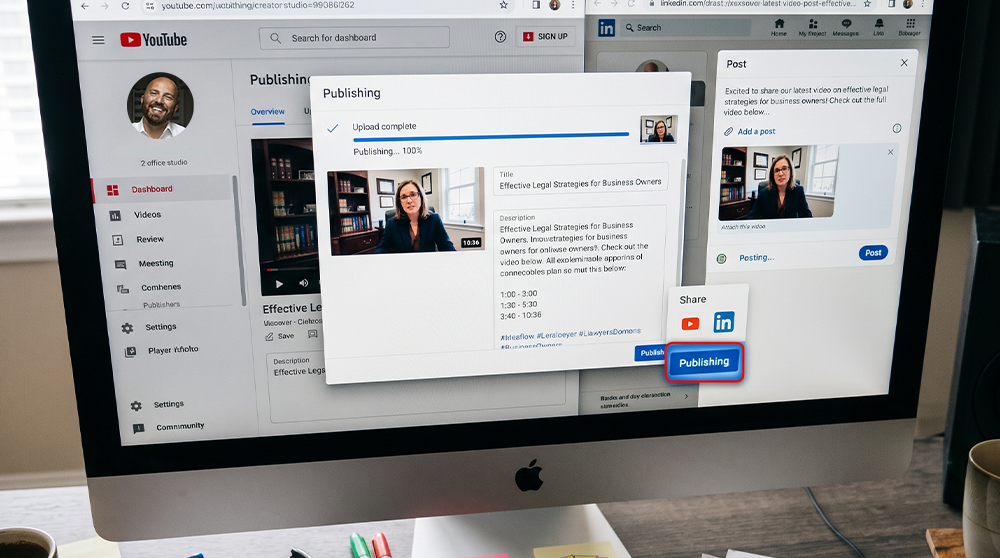Click the SIGN UP button

coord(545,36)
